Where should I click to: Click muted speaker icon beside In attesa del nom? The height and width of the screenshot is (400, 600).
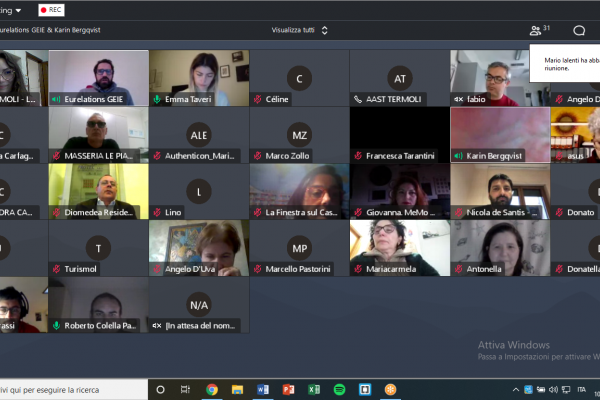pyautogui.click(x=157, y=326)
